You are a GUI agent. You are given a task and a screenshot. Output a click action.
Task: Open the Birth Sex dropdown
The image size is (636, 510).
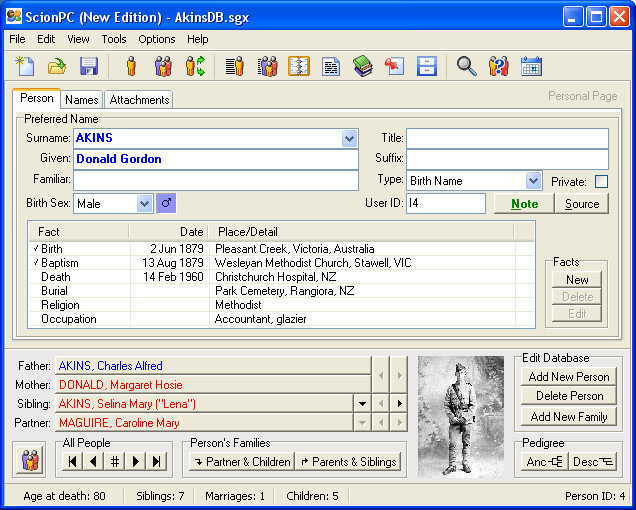point(144,203)
